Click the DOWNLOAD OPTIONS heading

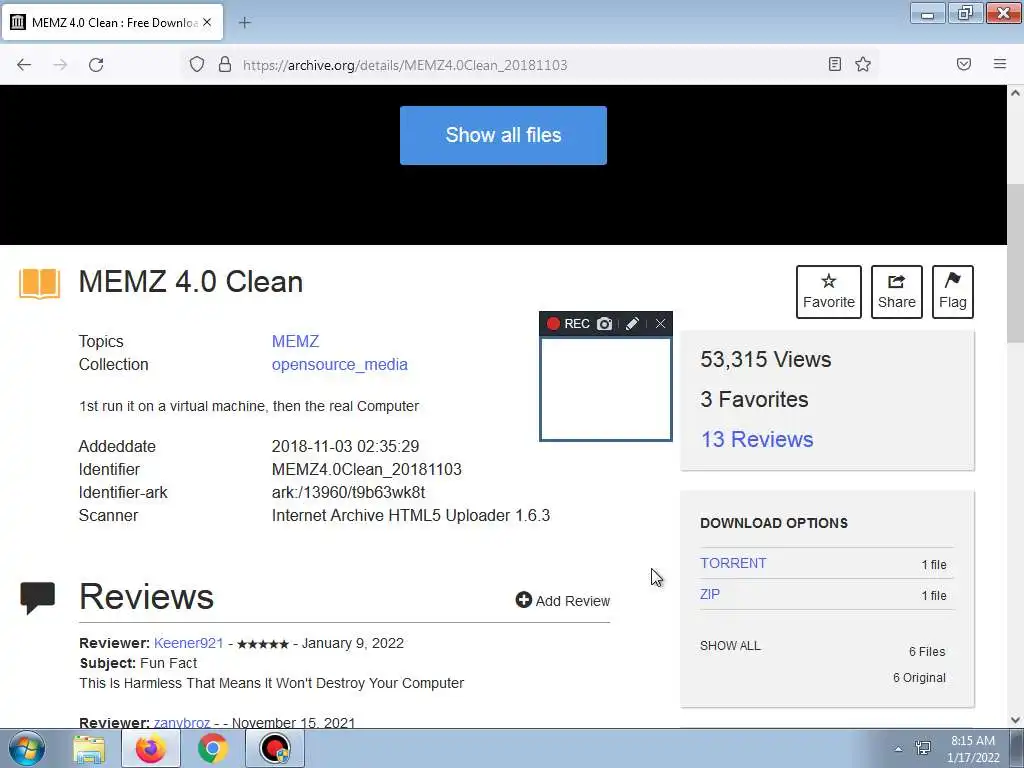click(774, 523)
